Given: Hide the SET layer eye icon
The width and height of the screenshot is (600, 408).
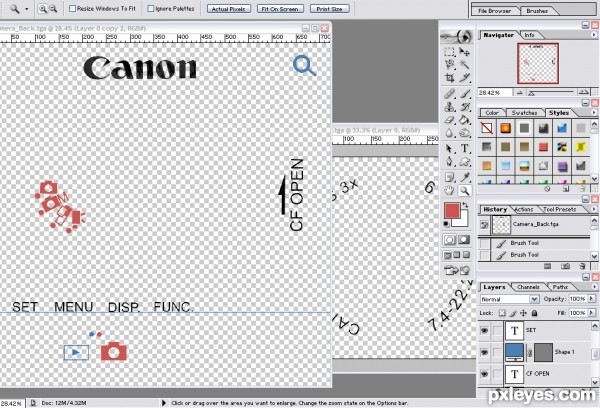Looking at the screenshot, I should pyautogui.click(x=484, y=330).
